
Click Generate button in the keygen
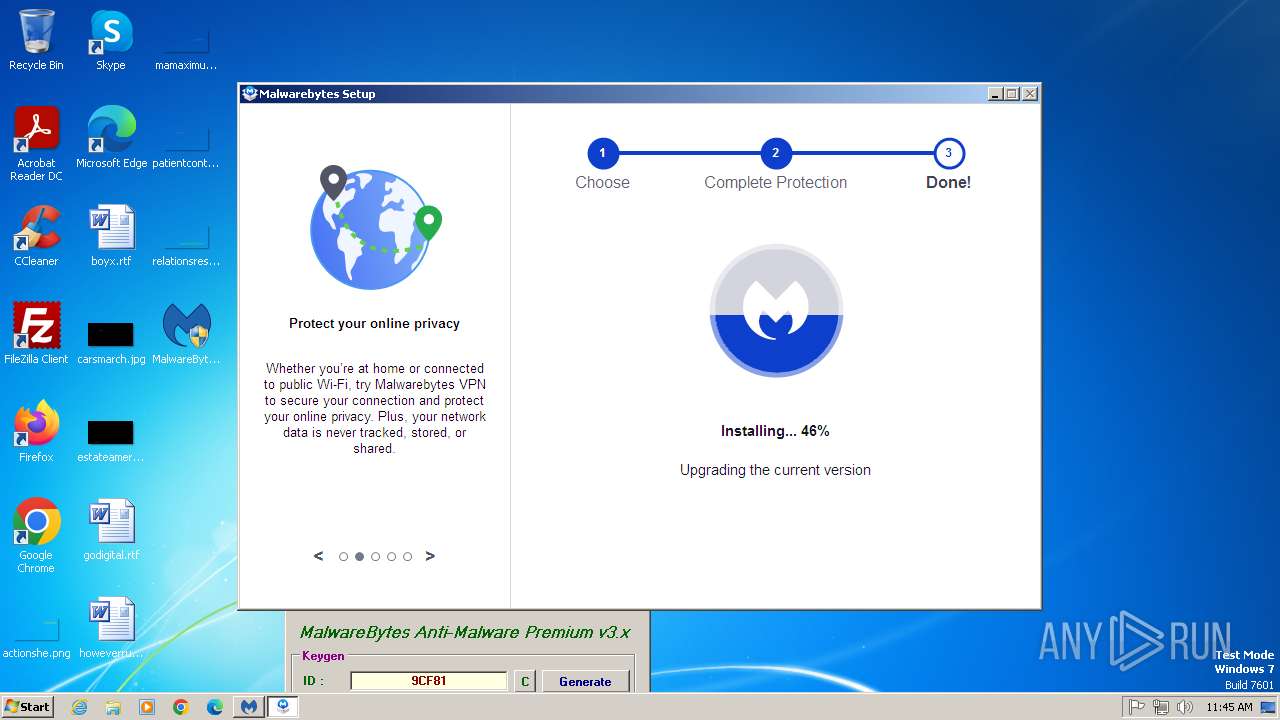[x=585, y=681]
